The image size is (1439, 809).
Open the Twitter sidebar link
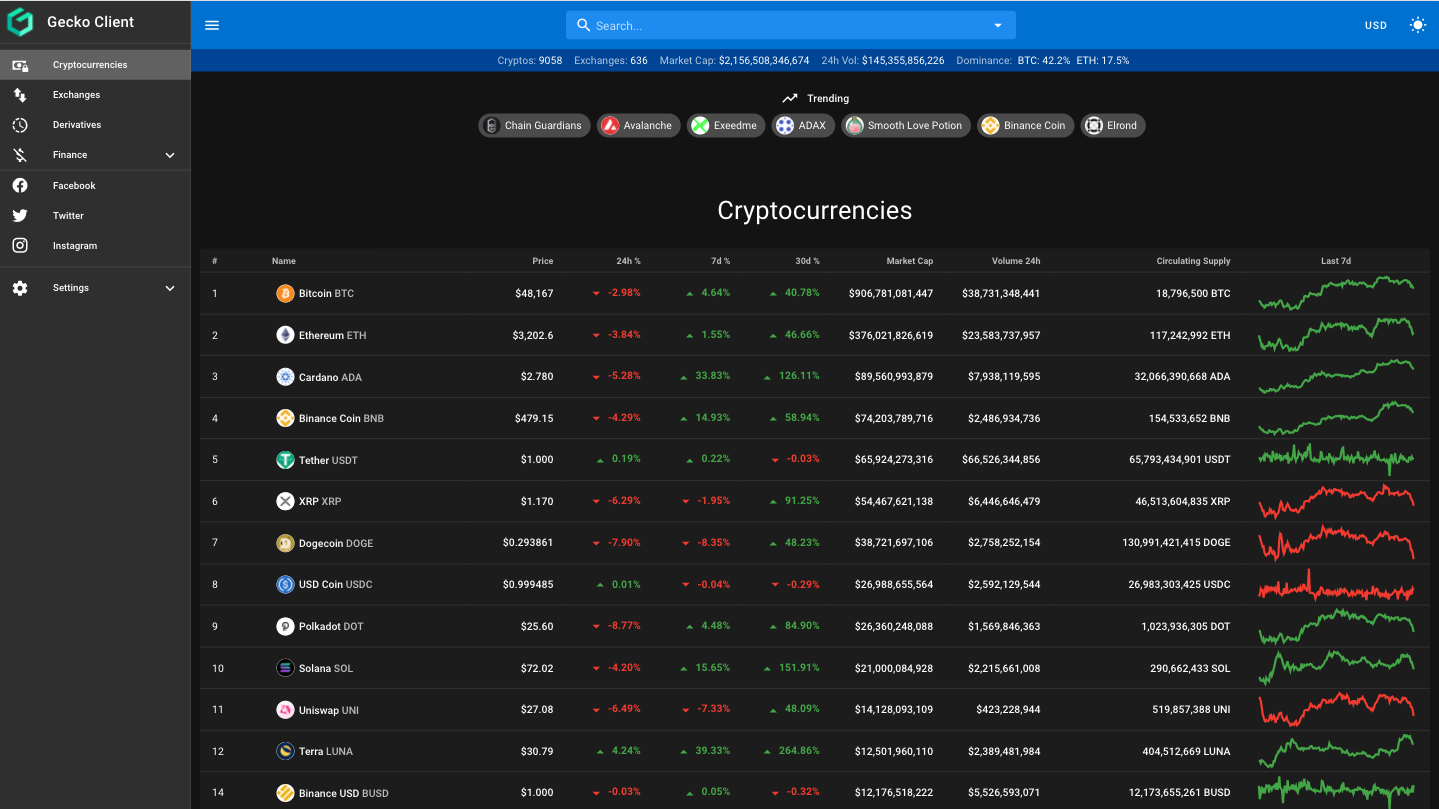pyautogui.click(x=95, y=215)
